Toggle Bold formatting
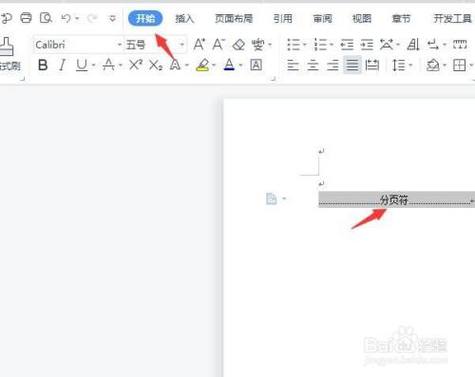475x377 pixels. [x=43, y=65]
